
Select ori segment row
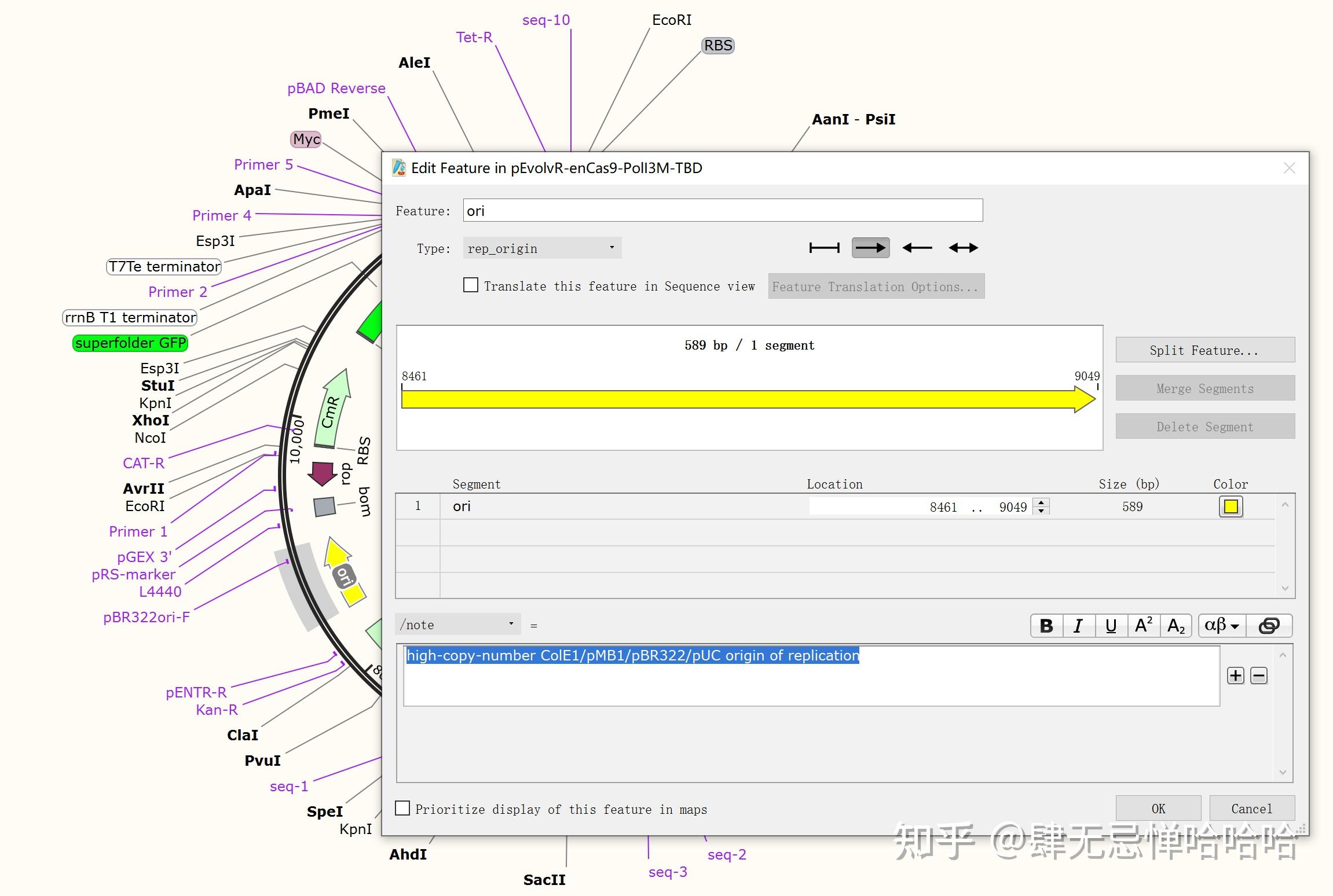835,506
